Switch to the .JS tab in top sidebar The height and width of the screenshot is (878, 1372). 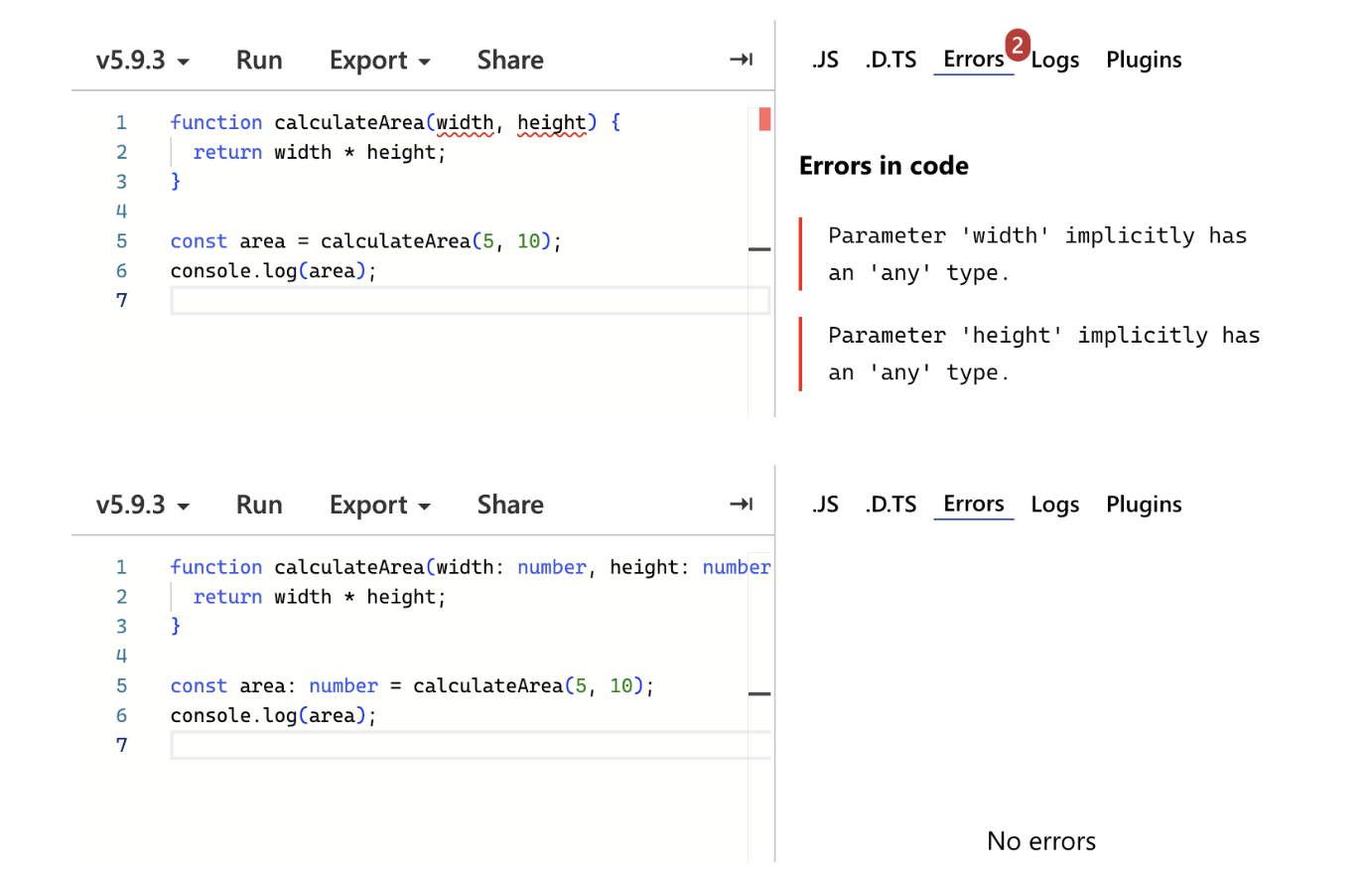pos(825,61)
